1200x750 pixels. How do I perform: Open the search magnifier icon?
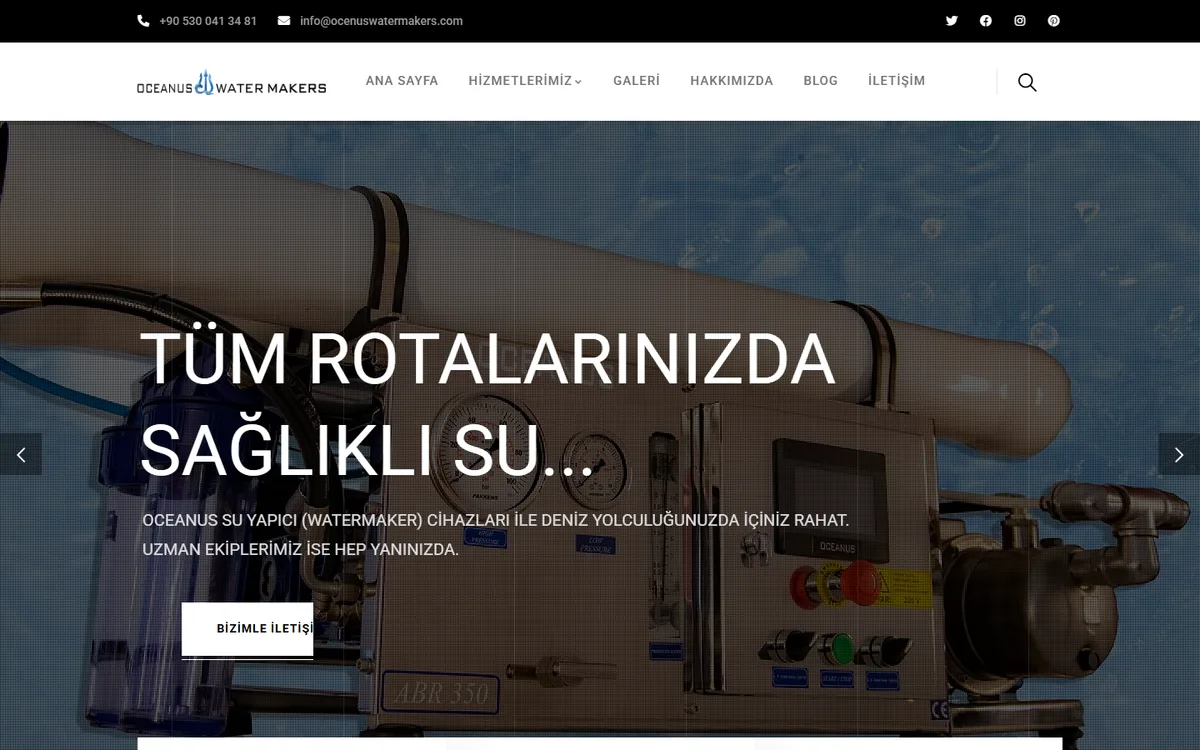(x=1027, y=82)
